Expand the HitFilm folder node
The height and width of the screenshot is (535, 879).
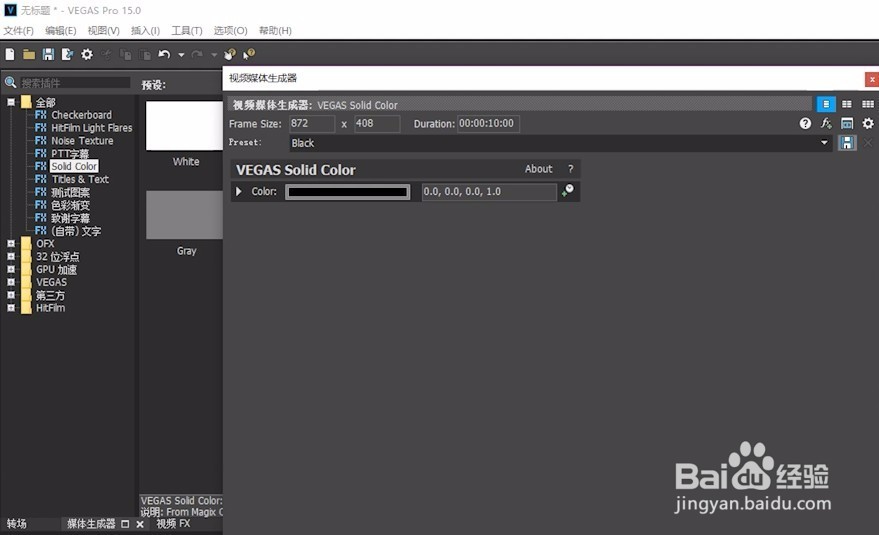(11, 308)
